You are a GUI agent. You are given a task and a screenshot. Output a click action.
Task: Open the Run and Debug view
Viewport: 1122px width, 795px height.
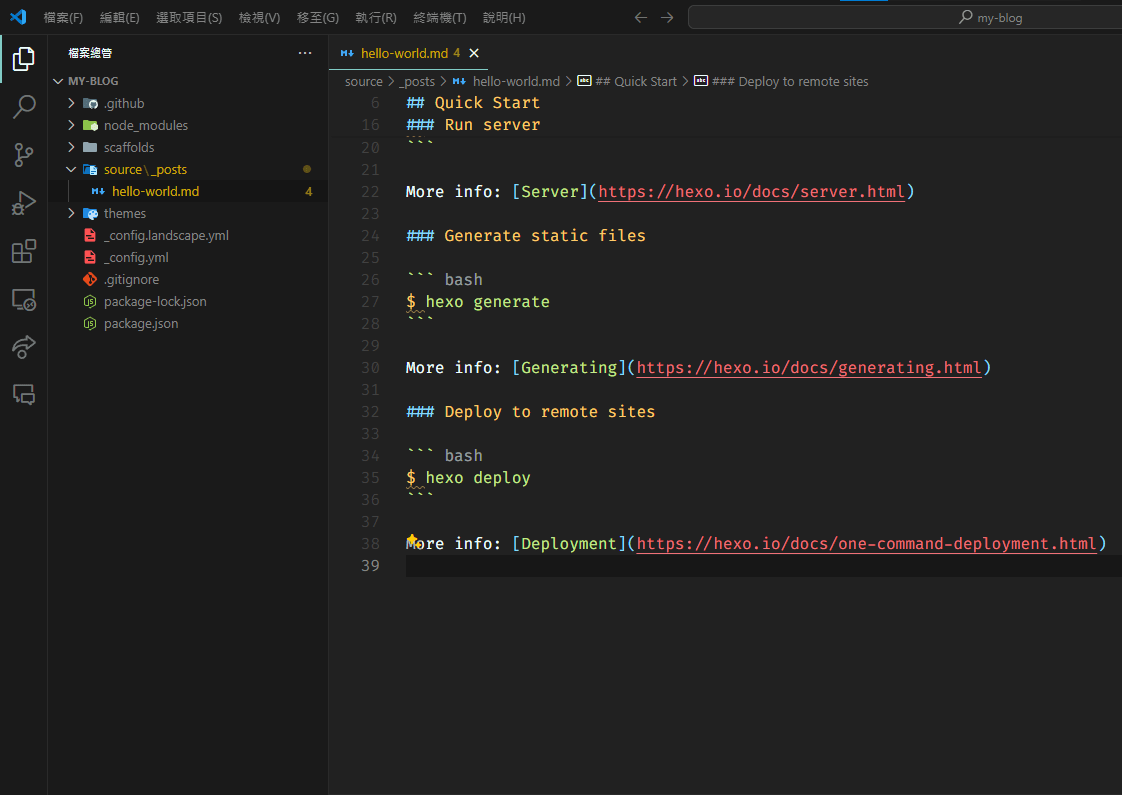point(24,203)
